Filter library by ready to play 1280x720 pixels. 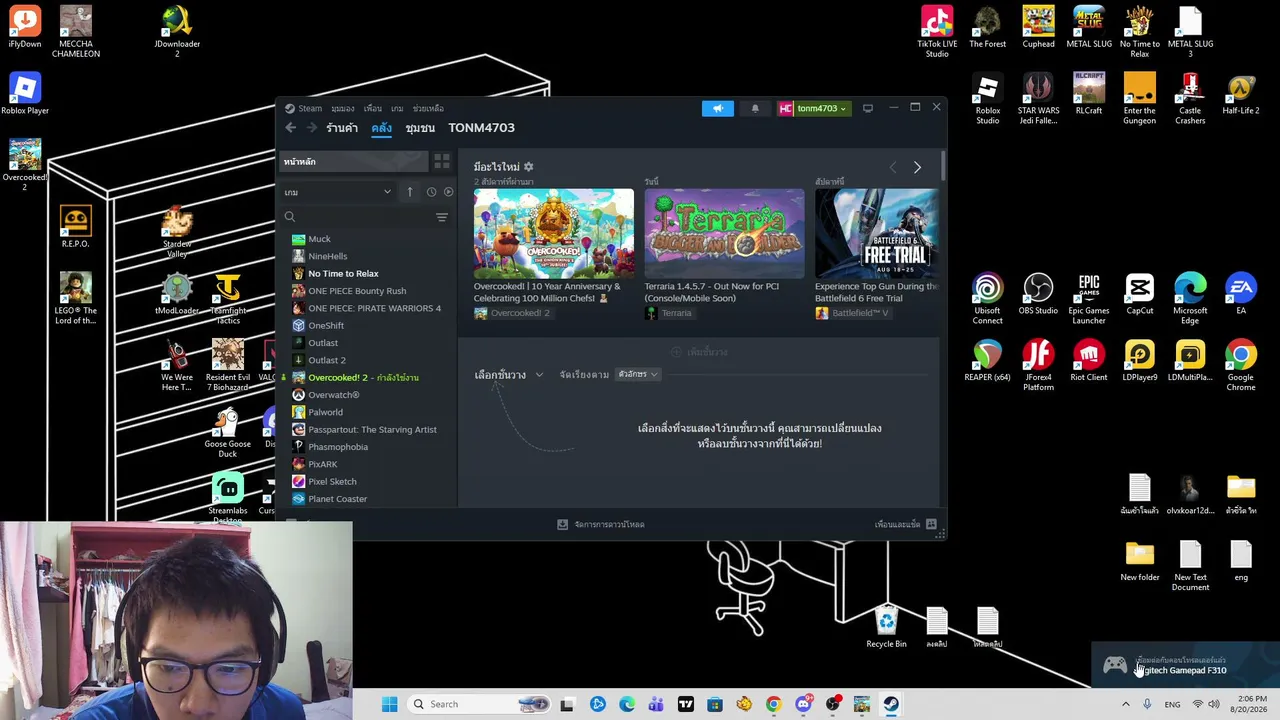(x=448, y=192)
